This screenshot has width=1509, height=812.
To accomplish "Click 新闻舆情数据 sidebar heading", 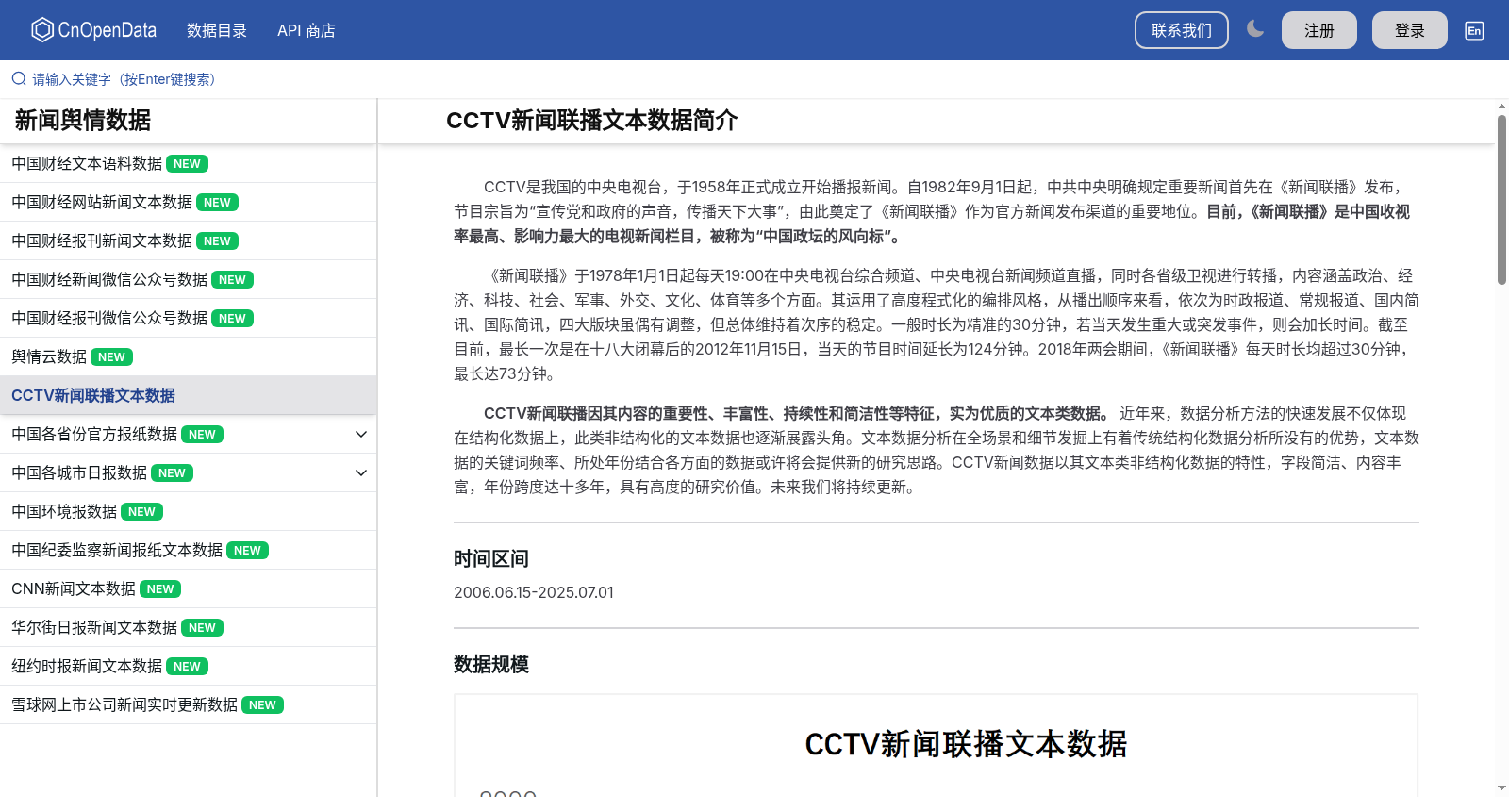I will coord(83,121).
